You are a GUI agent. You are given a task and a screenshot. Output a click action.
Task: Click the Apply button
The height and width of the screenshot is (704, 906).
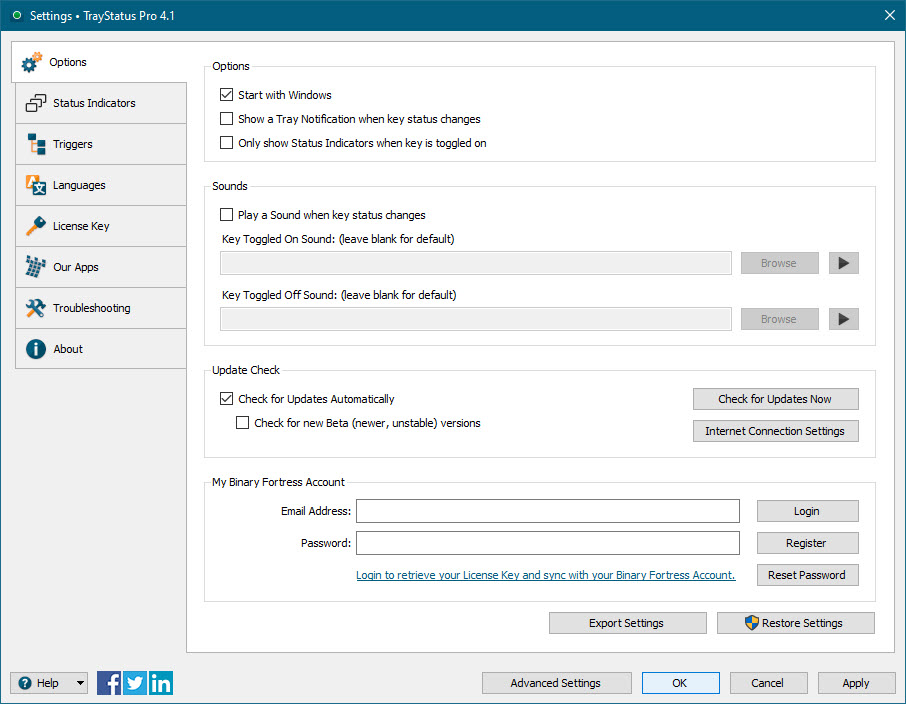(x=856, y=683)
